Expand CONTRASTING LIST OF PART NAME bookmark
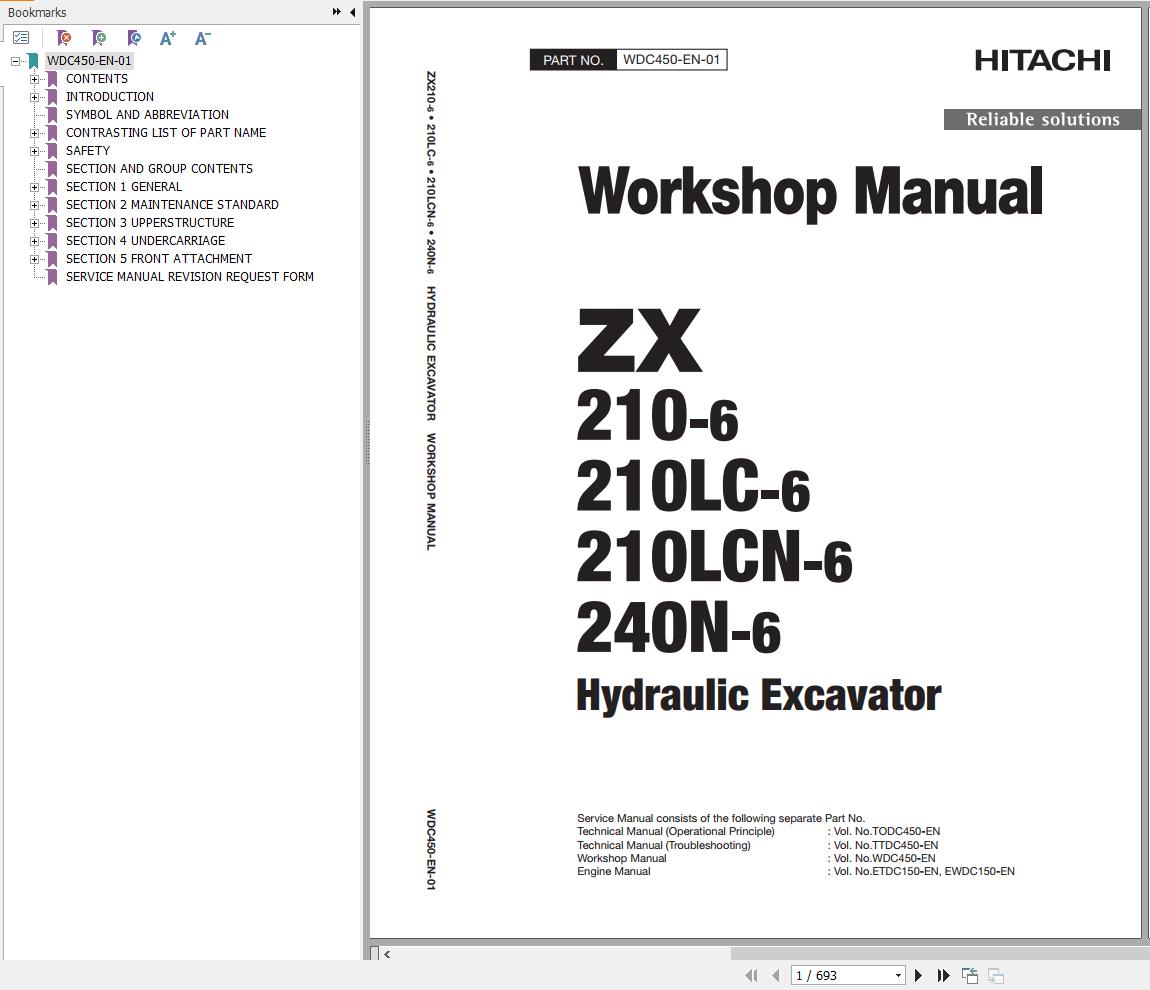The height and width of the screenshot is (990, 1150). [34, 133]
